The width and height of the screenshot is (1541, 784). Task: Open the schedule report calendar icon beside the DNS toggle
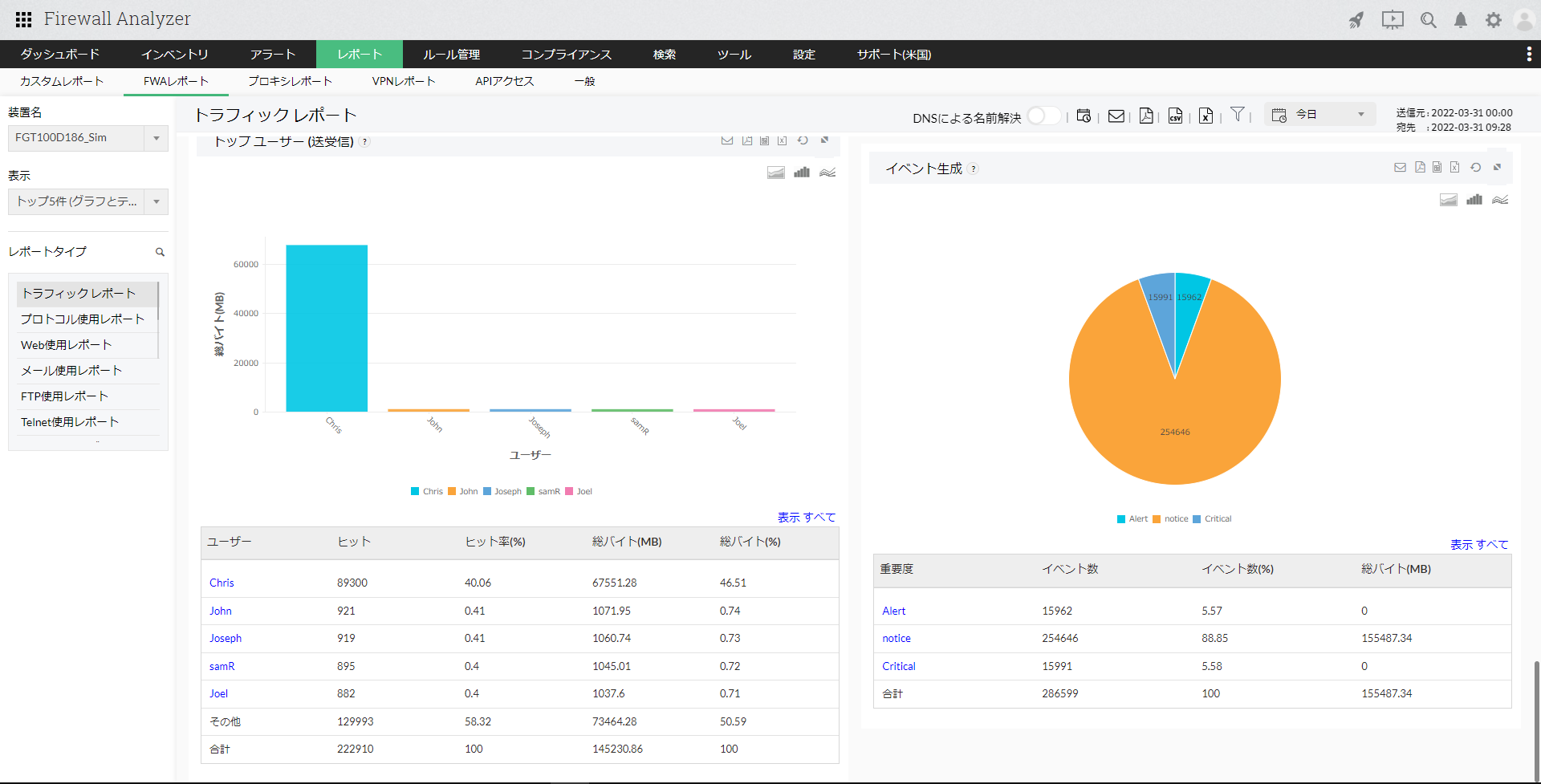click(x=1084, y=116)
